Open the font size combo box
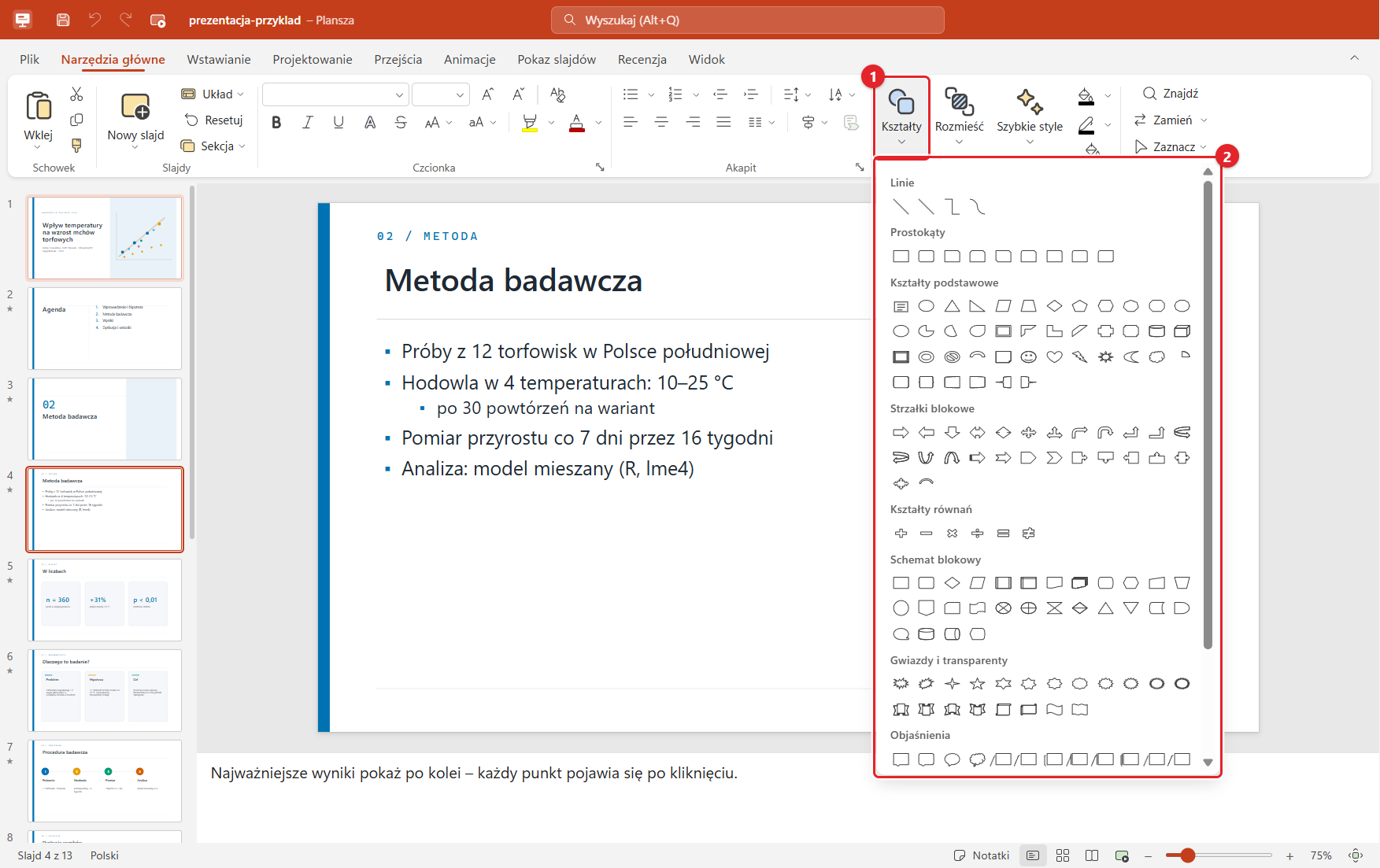 (441, 94)
